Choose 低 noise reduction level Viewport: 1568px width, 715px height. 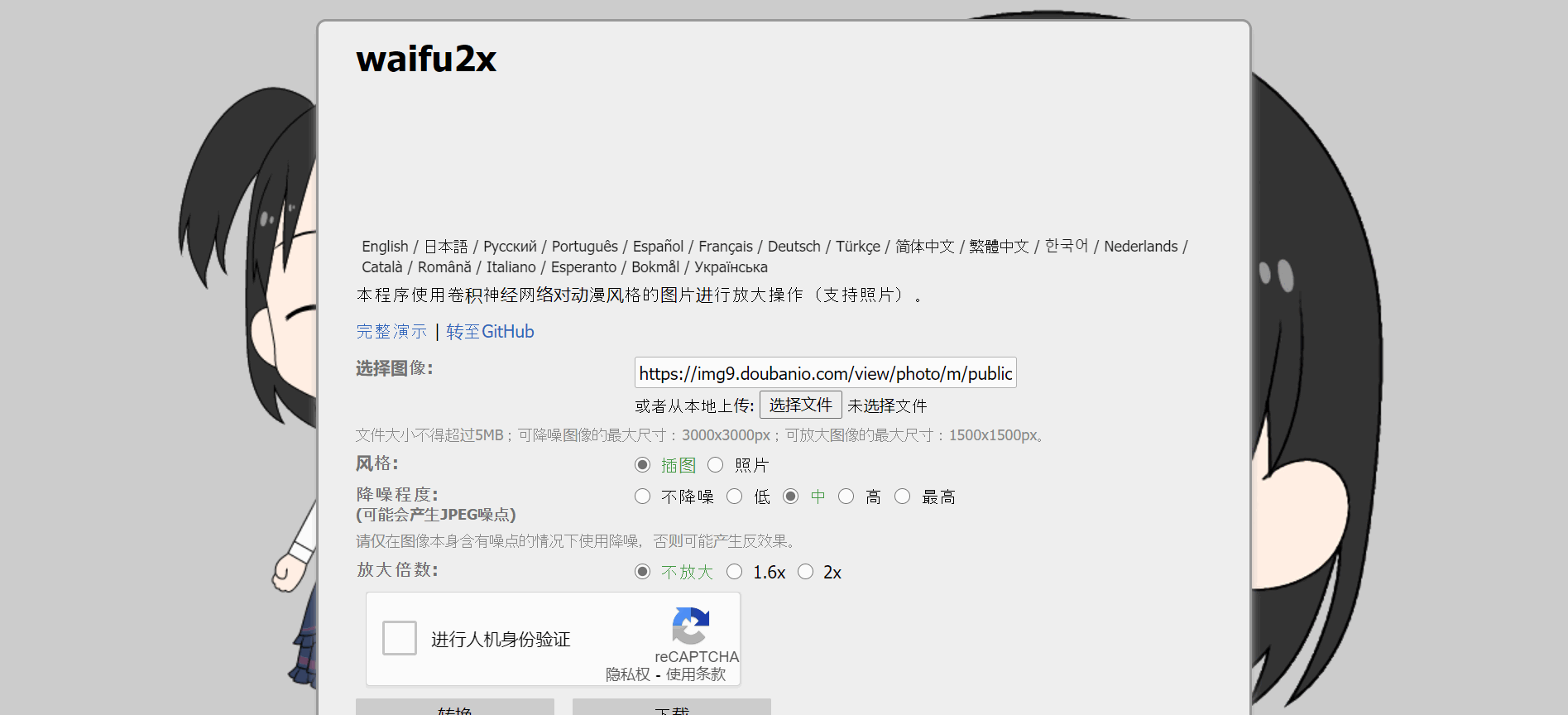coord(735,497)
